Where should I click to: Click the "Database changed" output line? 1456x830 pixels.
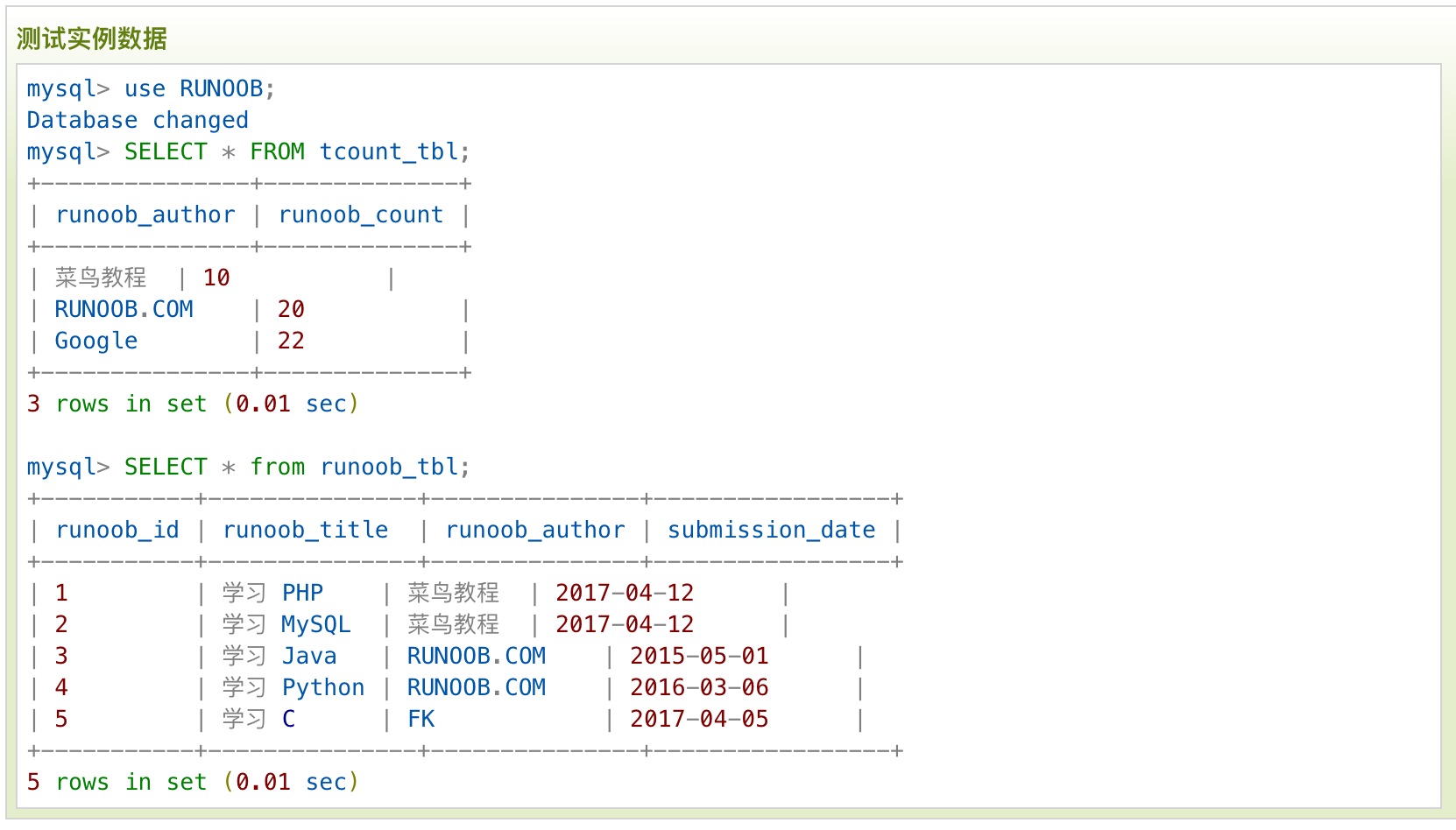tap(138, 120)
